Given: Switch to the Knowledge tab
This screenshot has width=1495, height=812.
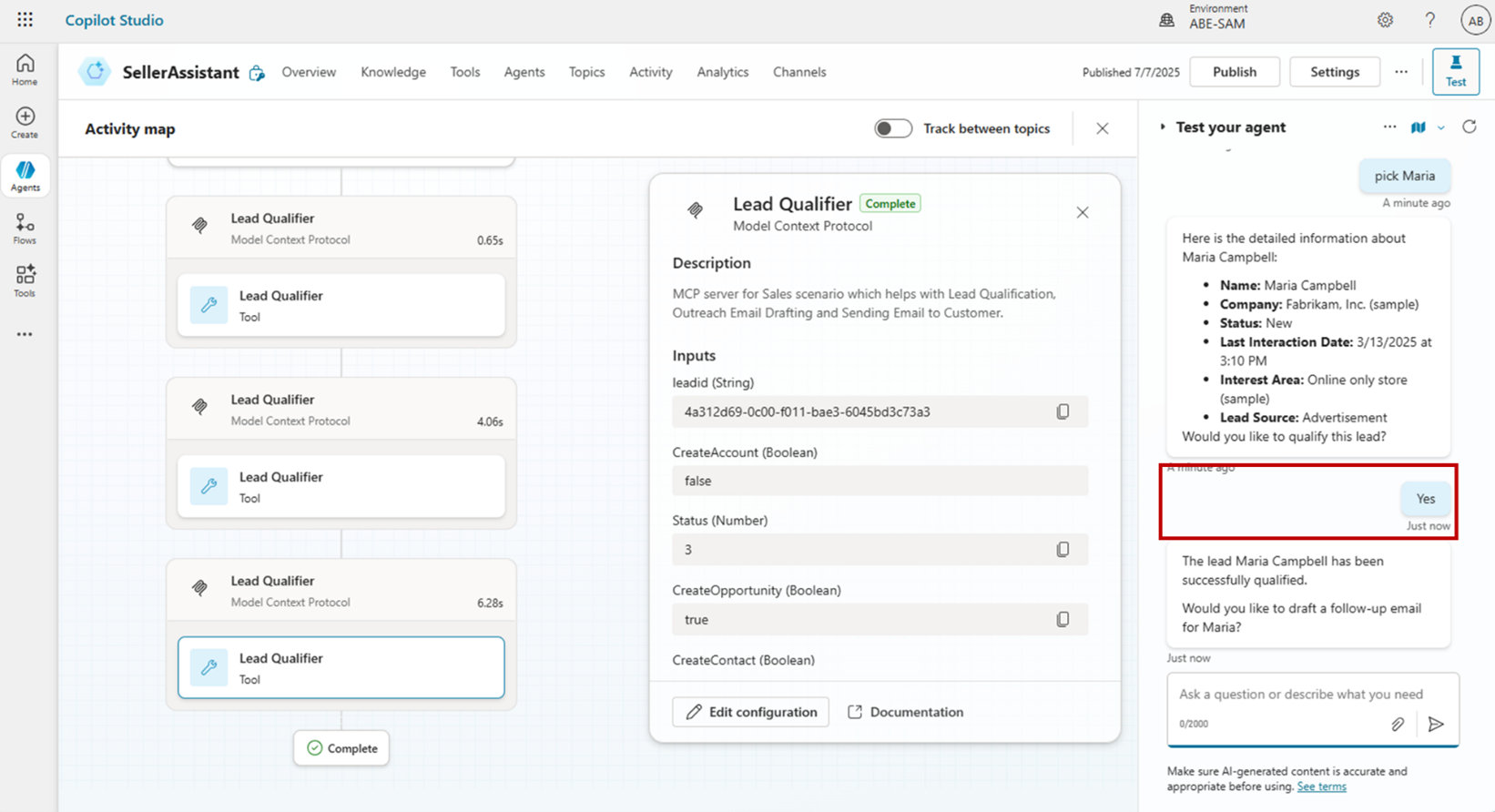Looking at the screenshot, I should click(392, 72).
